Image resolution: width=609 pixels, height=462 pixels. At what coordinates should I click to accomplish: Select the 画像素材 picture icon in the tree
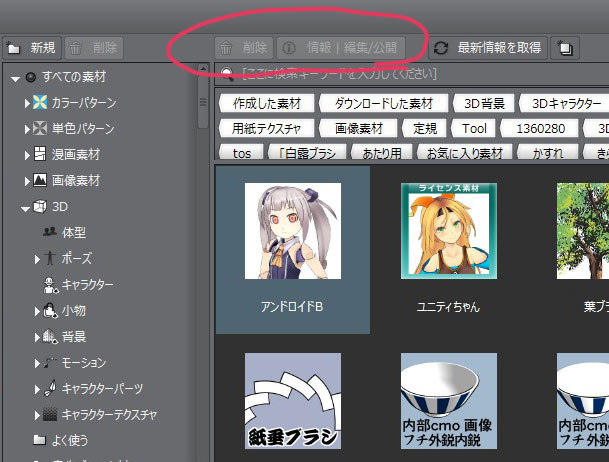pos(40,180)
